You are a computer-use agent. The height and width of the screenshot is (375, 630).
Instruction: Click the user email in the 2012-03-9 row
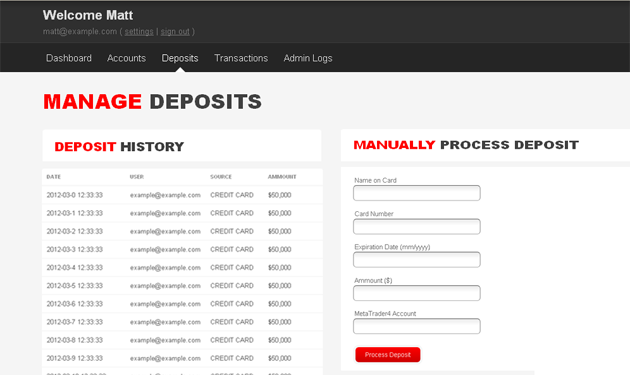tap(165, 358)
